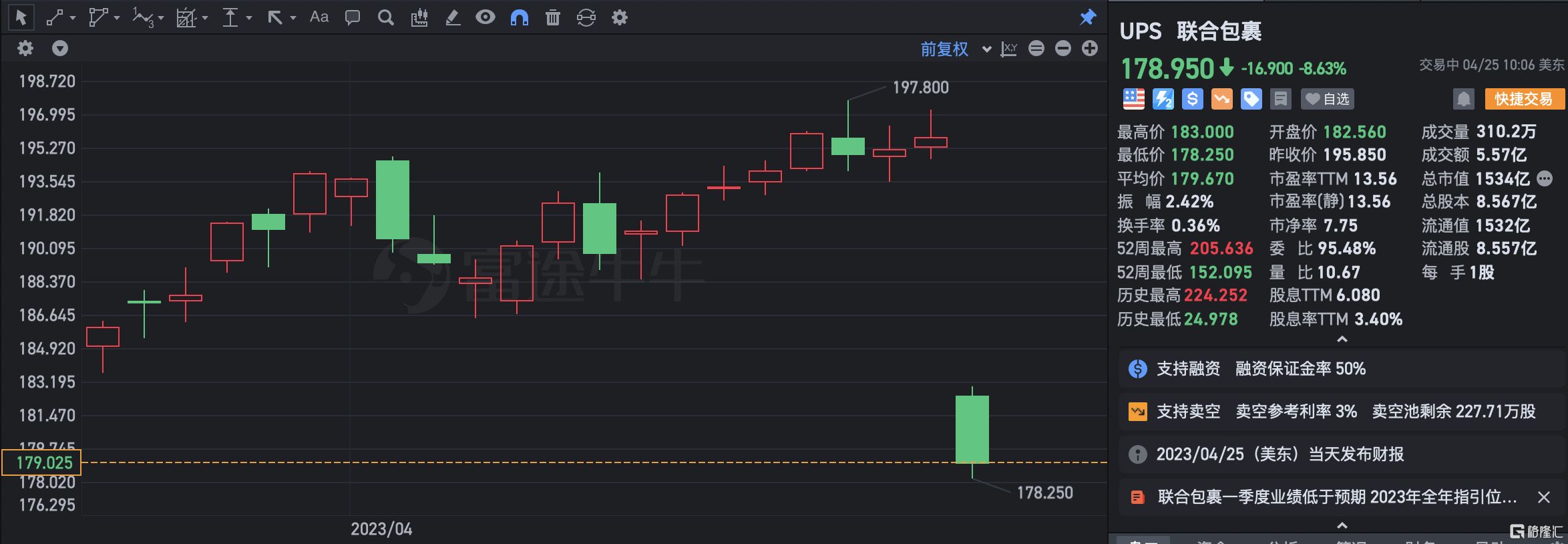This screenshot has width=1568, height=544.
Task: Click the 成交量 310.2万 value
Action: [1507, 132]
